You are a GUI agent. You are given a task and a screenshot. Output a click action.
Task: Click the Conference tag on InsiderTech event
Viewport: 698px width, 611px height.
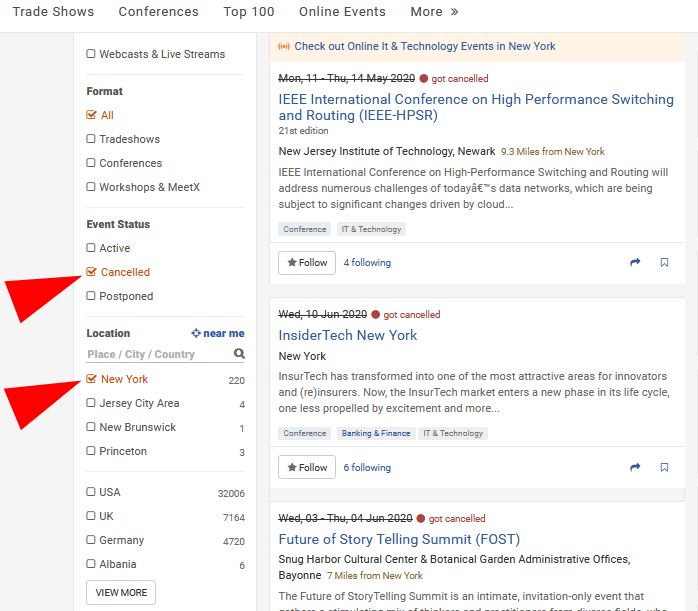[305, 433]
